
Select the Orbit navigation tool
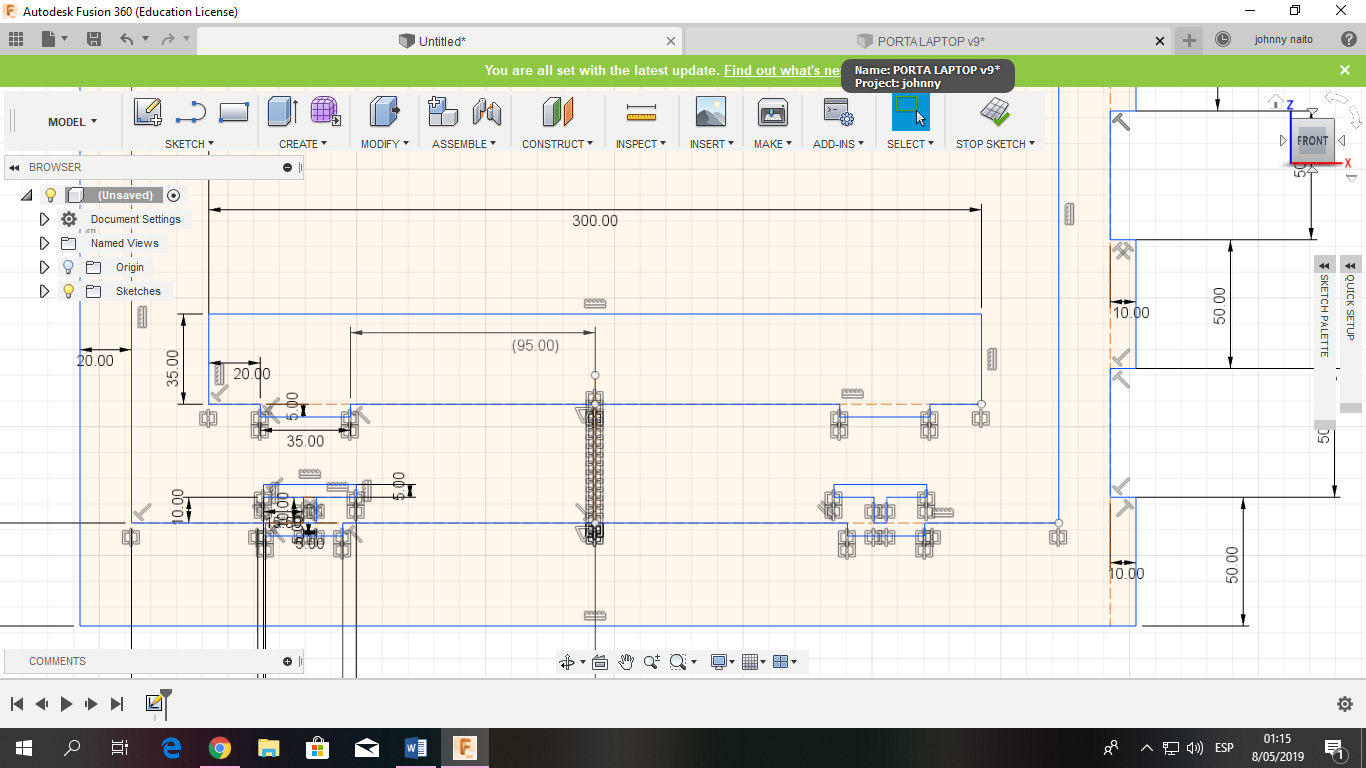point(567,662)
